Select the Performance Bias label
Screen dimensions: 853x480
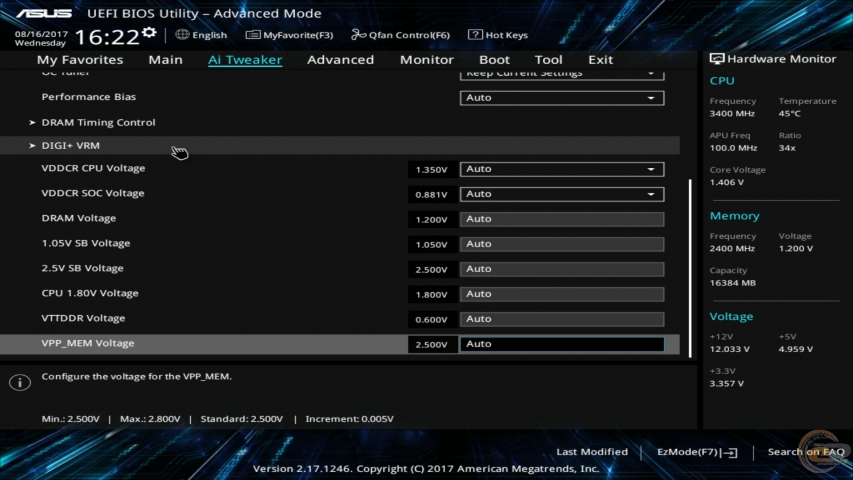point(89,97)
